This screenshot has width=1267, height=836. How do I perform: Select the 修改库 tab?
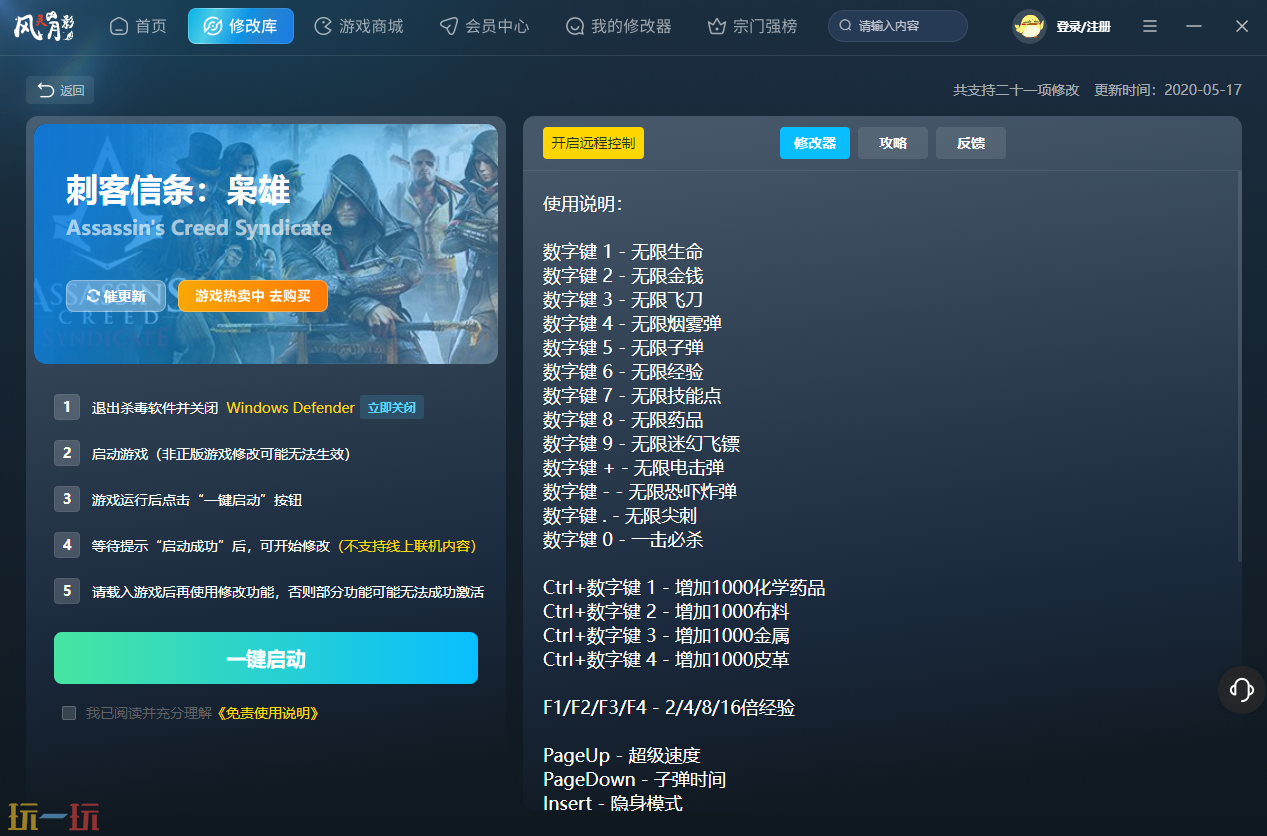coord(241,26)
